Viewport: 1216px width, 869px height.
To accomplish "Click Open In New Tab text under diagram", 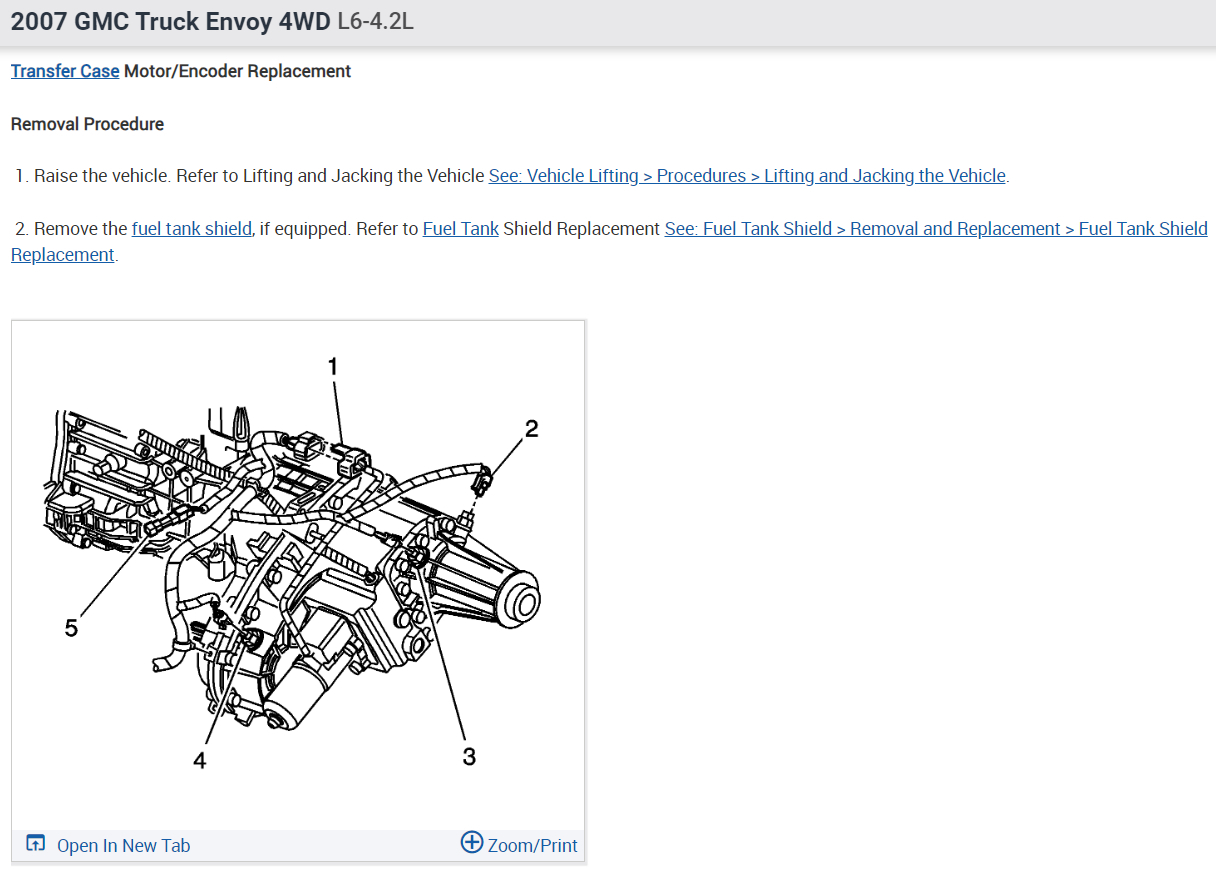I will tap(123, 845).
